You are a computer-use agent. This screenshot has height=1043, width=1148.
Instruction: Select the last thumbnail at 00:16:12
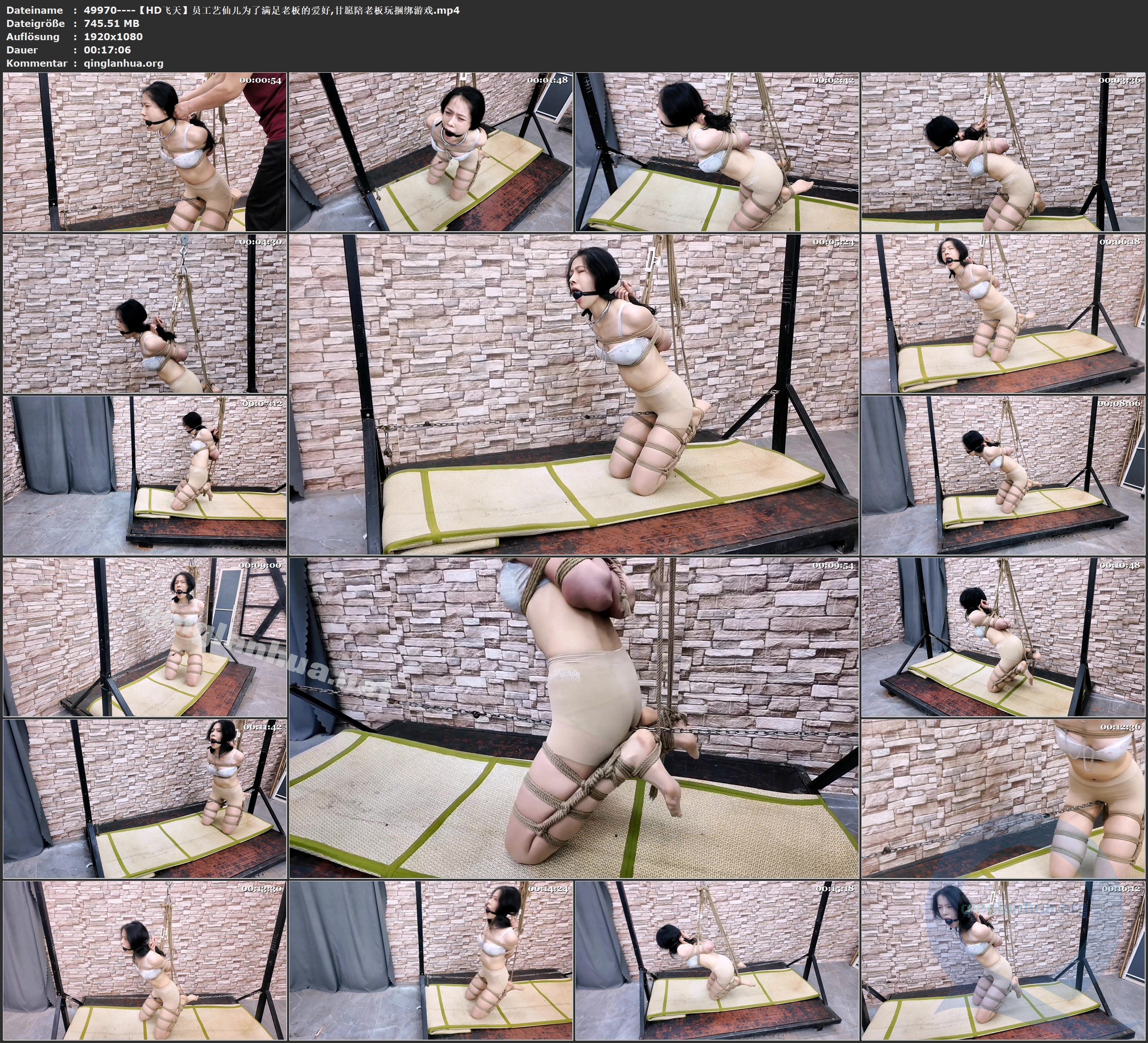click(1003, 960)
